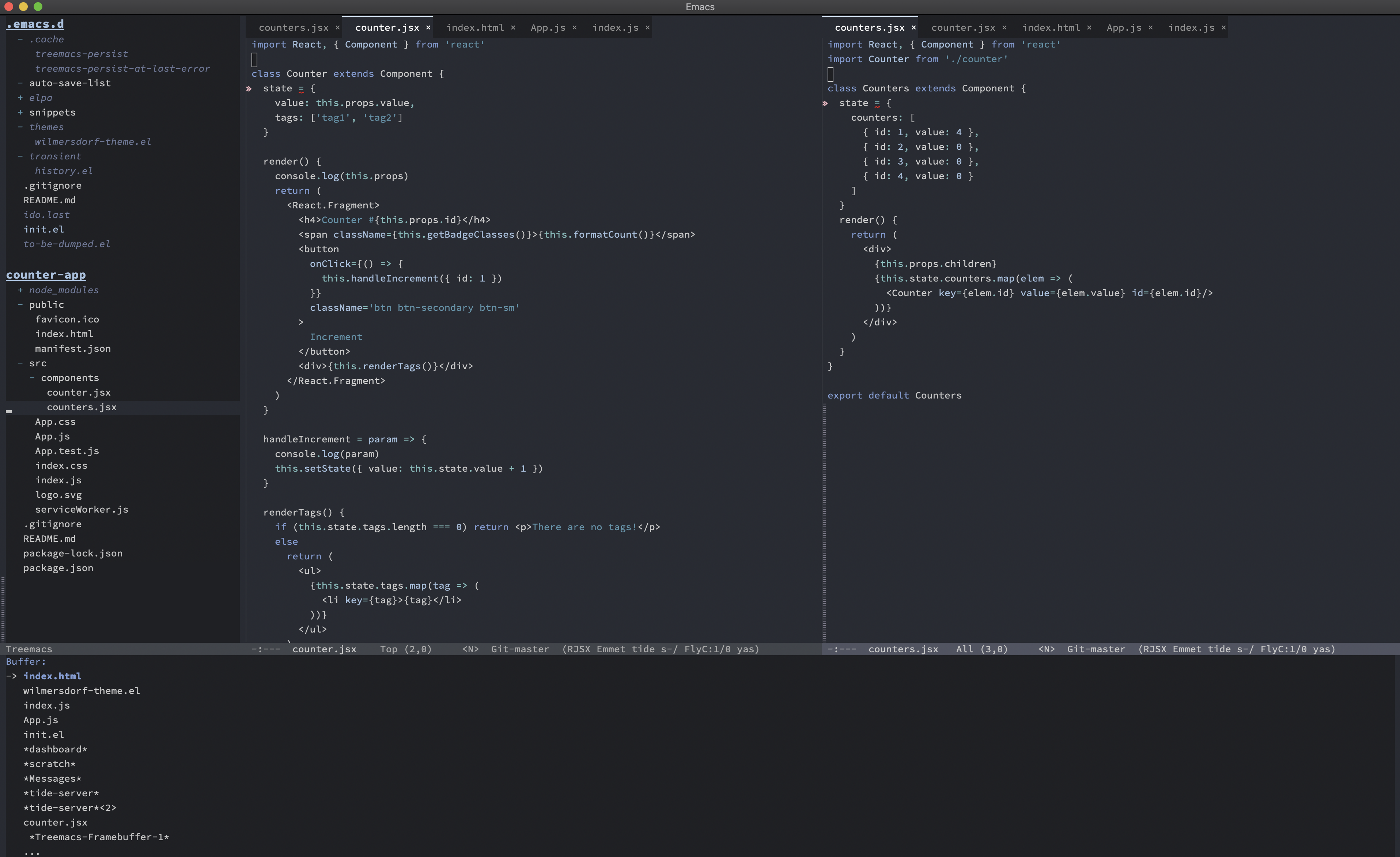Click Flycheck error marker beside Counters state line

825,103
